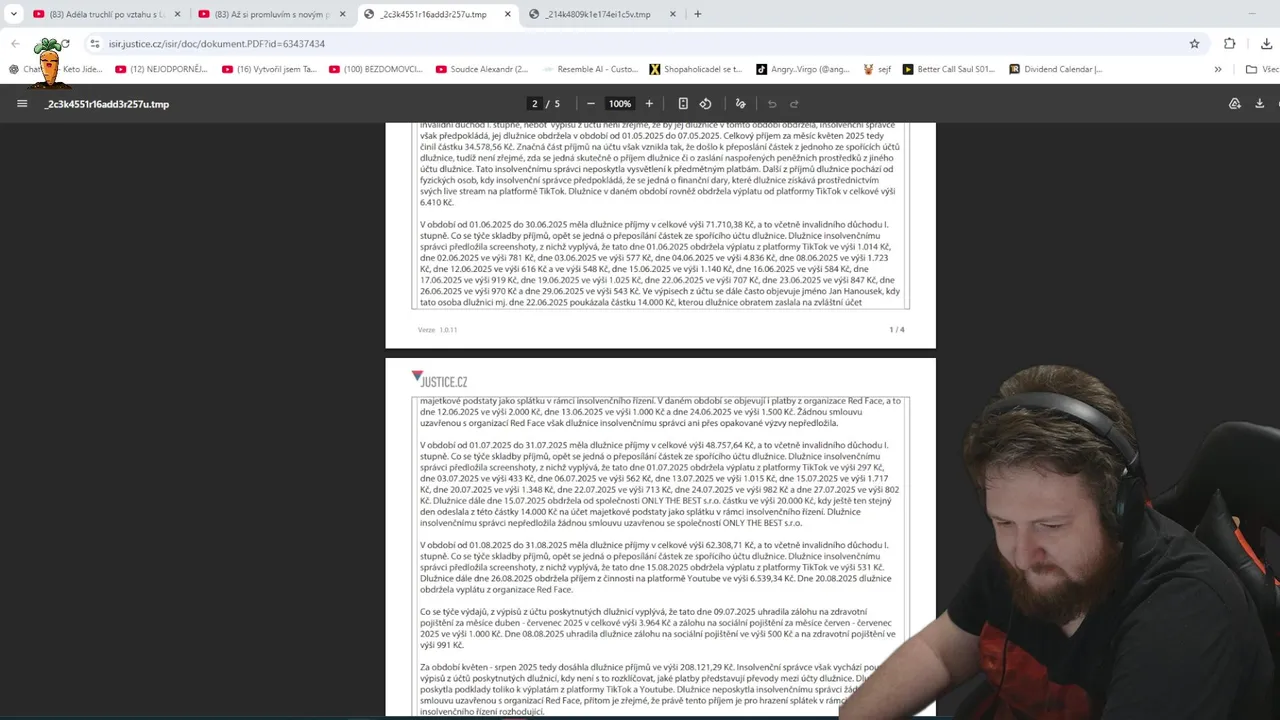1280x720 pixels.
Task: Close the _2c3k4551r16add3r257u.tmp tab
Action: click(x=507, y=14)
